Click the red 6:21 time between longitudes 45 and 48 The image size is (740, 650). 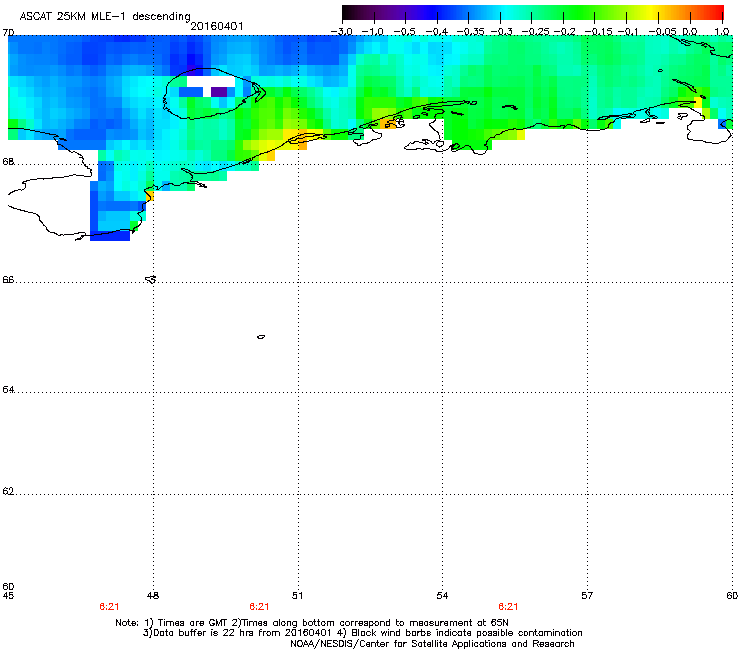click(x=109, y=607)
